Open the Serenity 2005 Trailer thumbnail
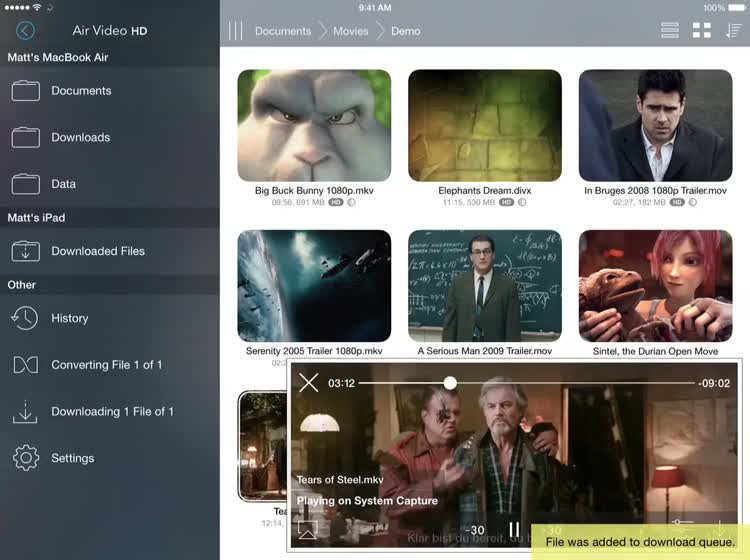750x560 pixels. point(314,286)
